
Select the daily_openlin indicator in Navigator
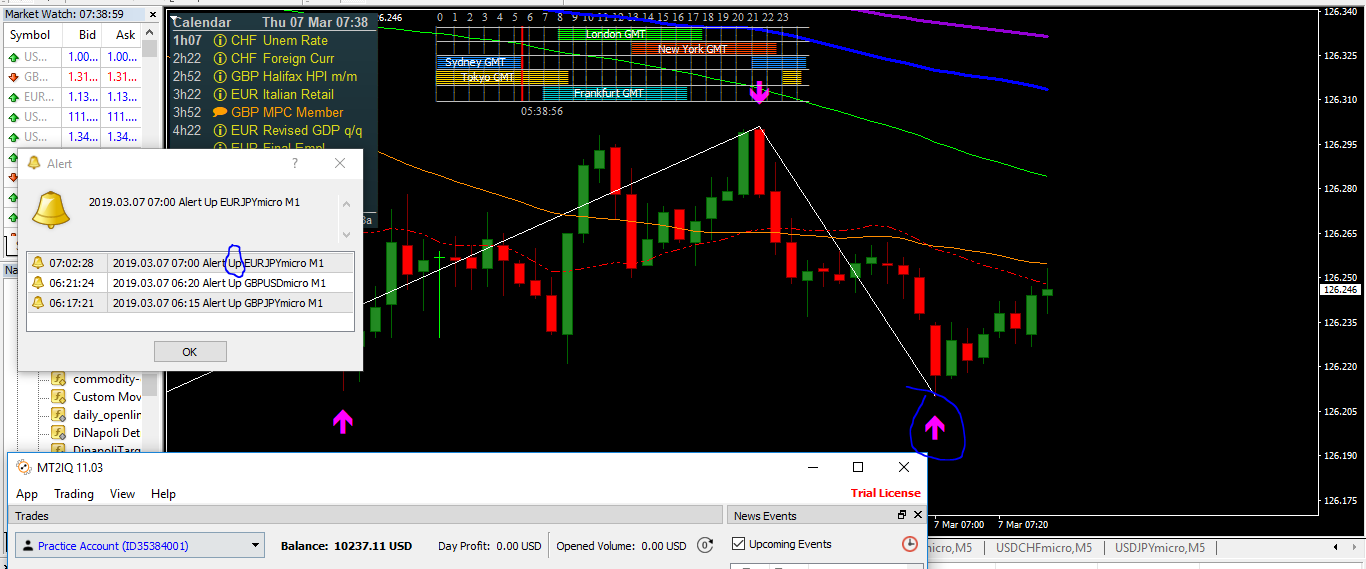click(x=107, y=415)
